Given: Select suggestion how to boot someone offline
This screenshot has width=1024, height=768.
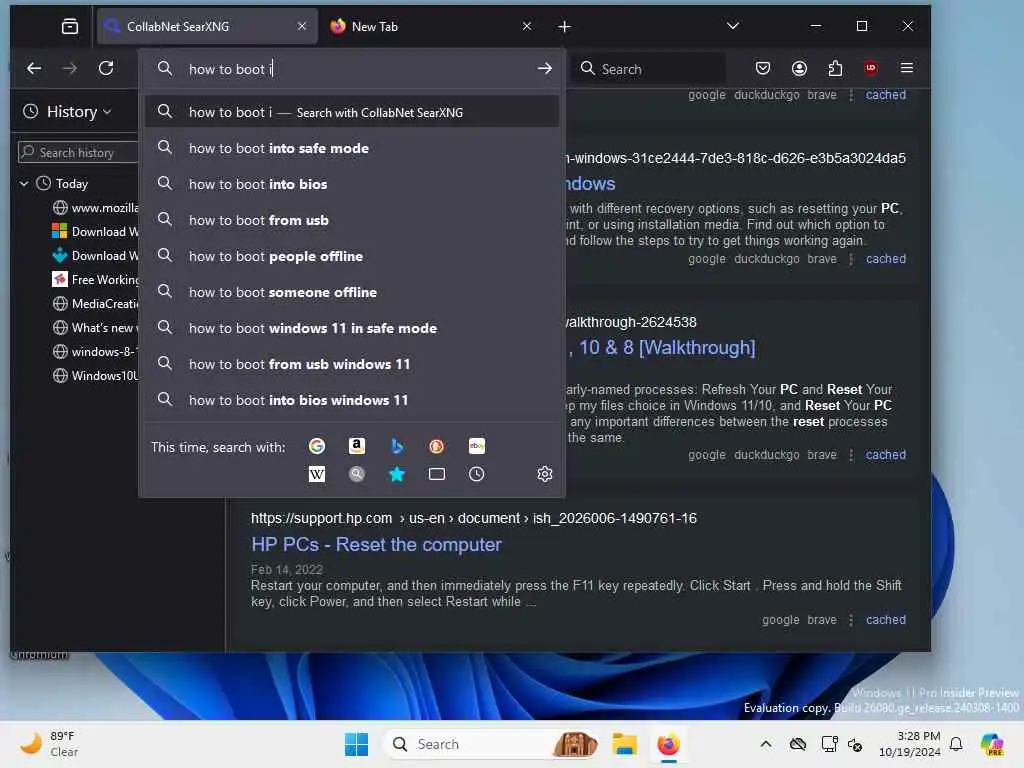Looking at the screenshot, I should tap(352, 292).
